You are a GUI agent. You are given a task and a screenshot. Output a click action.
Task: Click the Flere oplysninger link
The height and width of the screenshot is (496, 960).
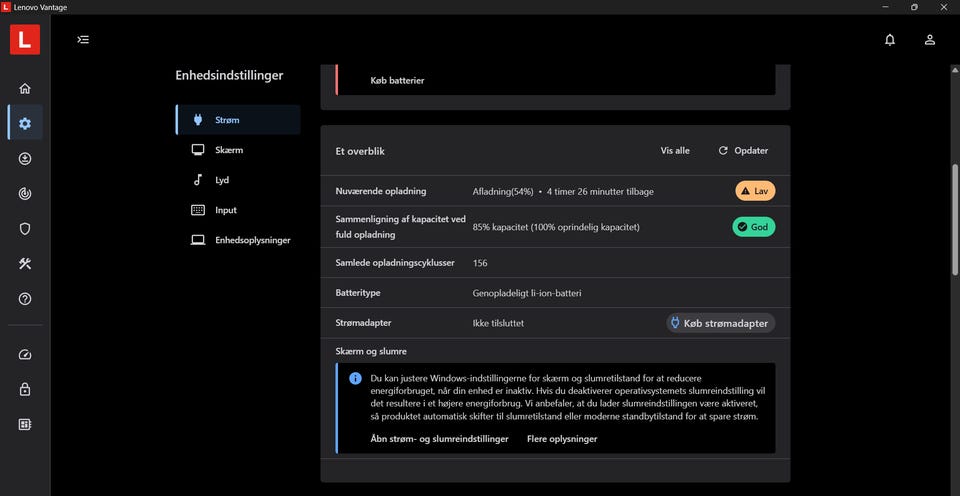click(562, 439)
